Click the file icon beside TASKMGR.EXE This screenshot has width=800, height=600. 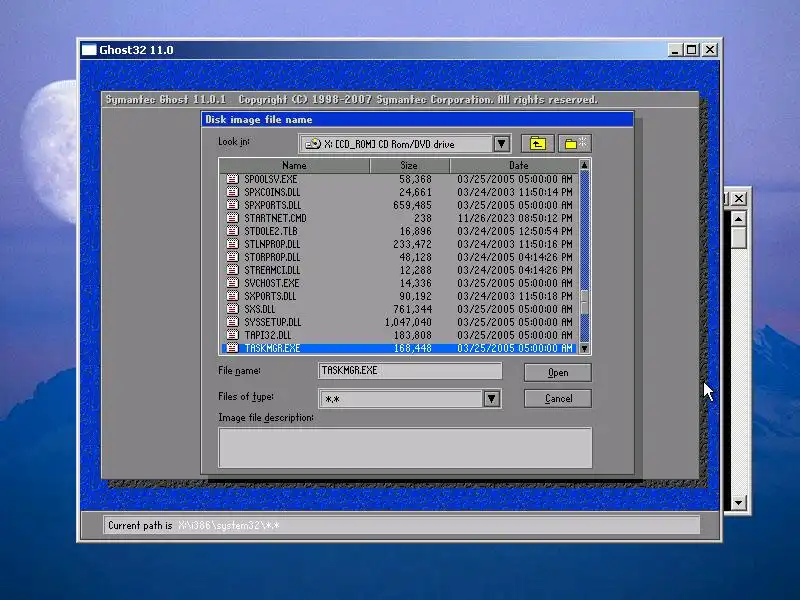233,348
